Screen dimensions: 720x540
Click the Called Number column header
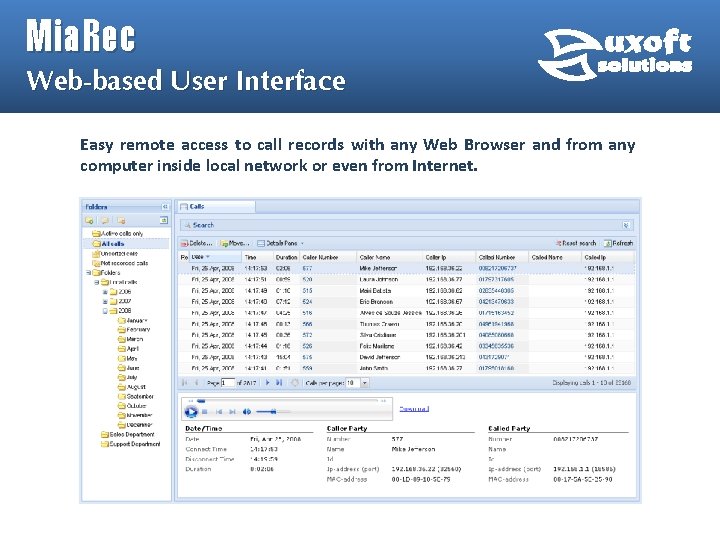tap(502, 257)
